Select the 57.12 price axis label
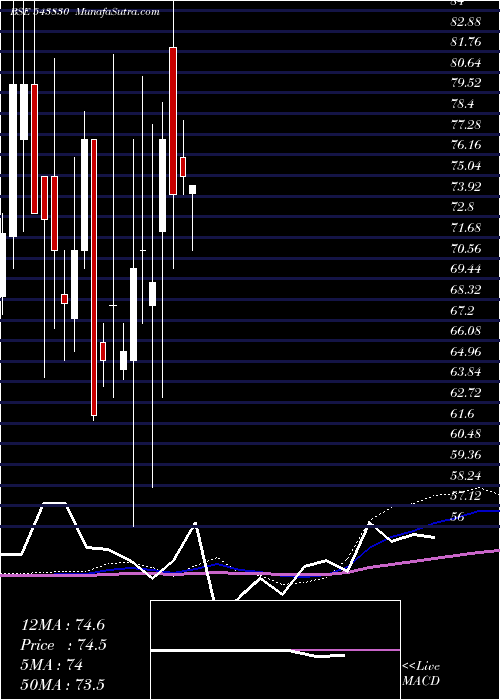Screen dimensions: 500x700 click(x=466, y=496)
